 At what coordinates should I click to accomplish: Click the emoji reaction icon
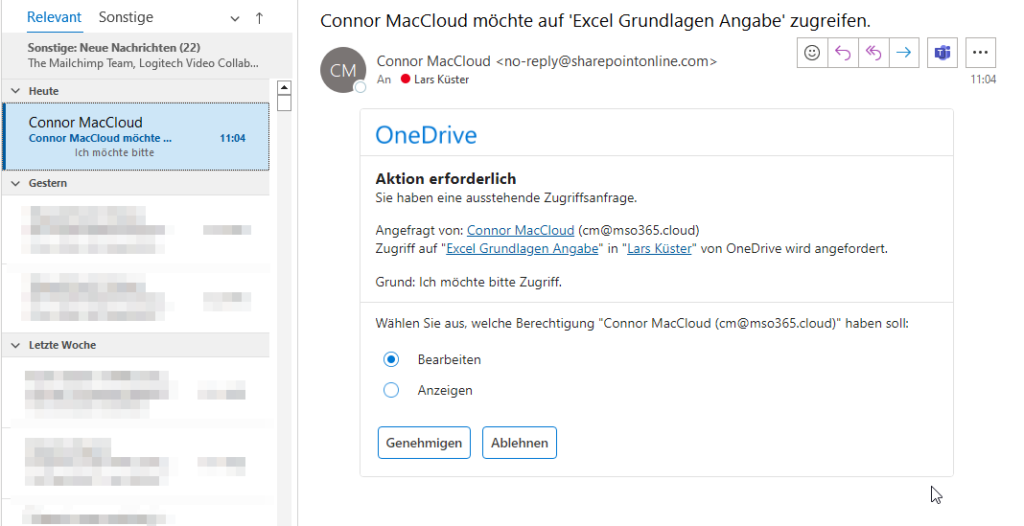tap(812, 53)
